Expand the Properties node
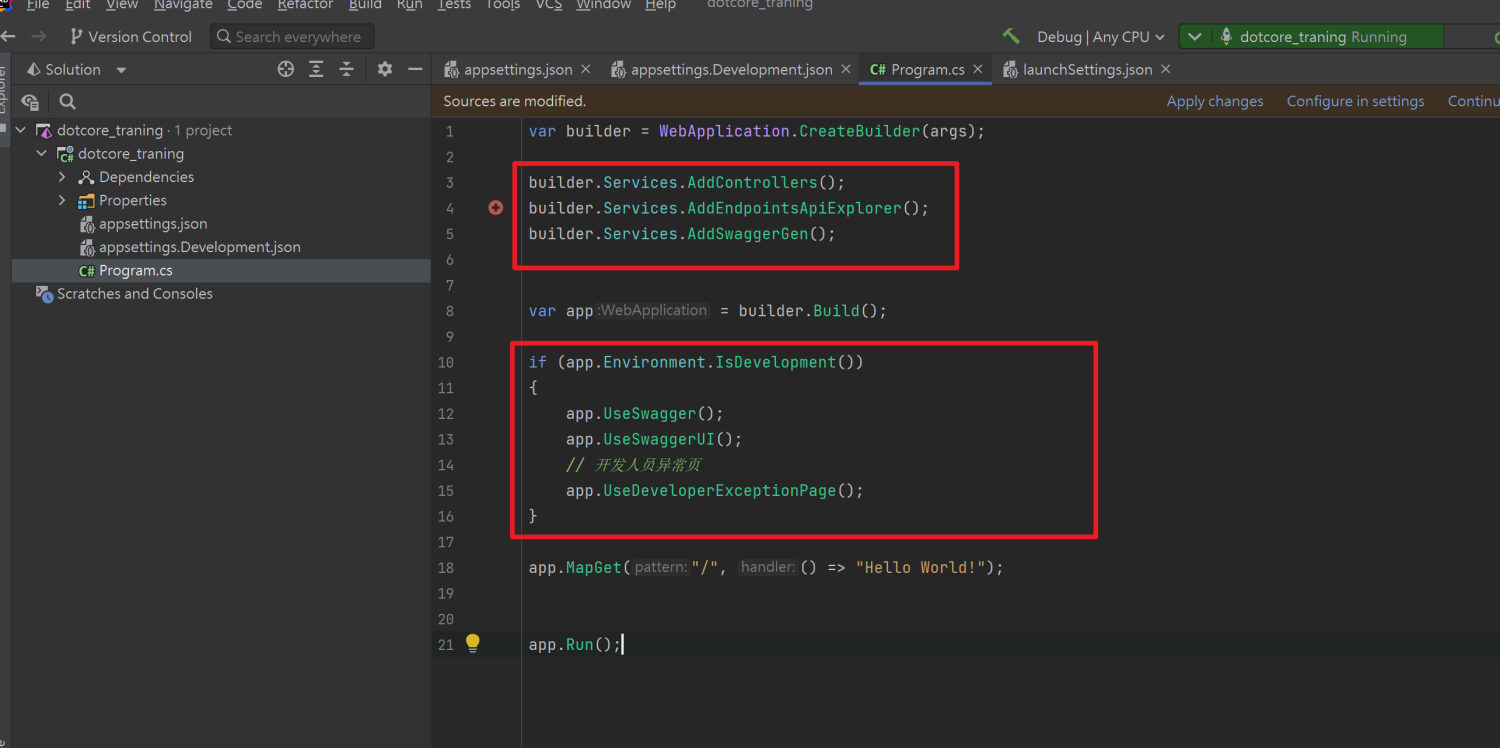 point(62,200)
